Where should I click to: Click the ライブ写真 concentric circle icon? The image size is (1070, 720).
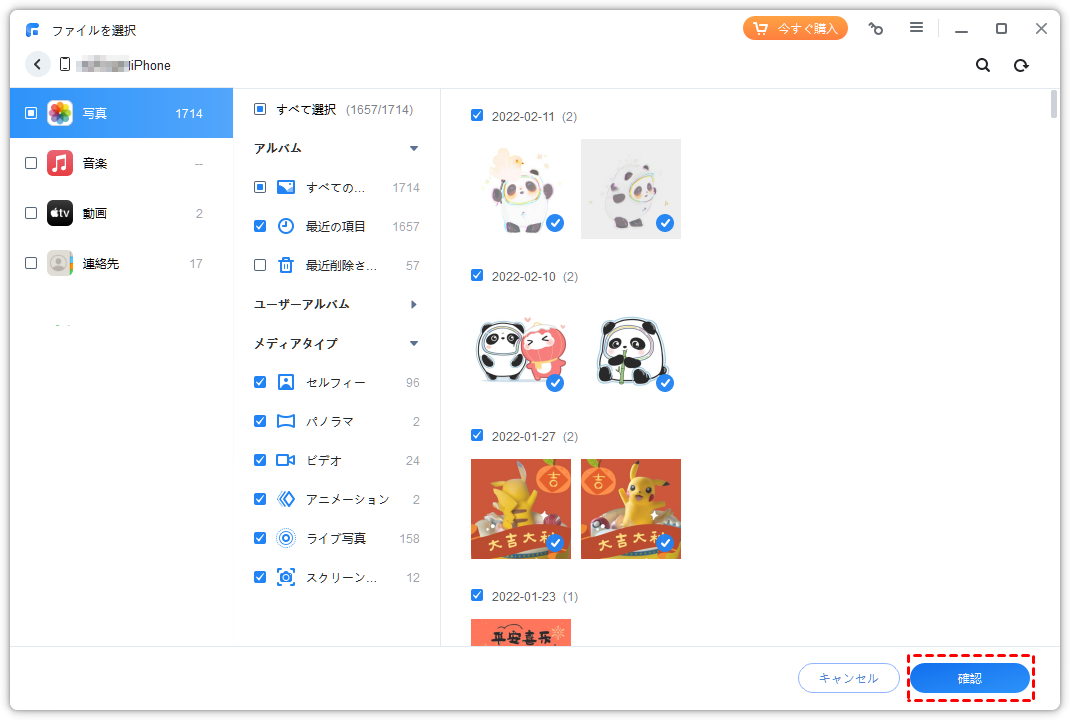286,538
